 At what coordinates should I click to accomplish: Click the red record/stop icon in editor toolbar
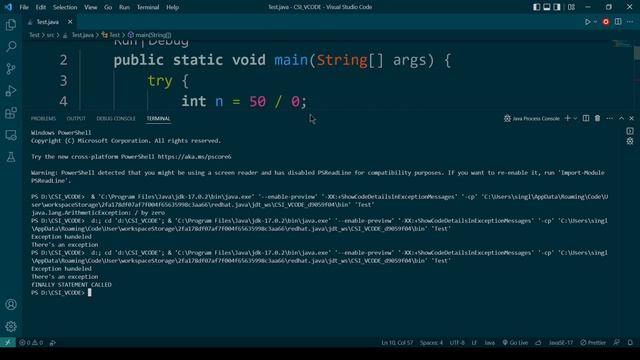606,22
